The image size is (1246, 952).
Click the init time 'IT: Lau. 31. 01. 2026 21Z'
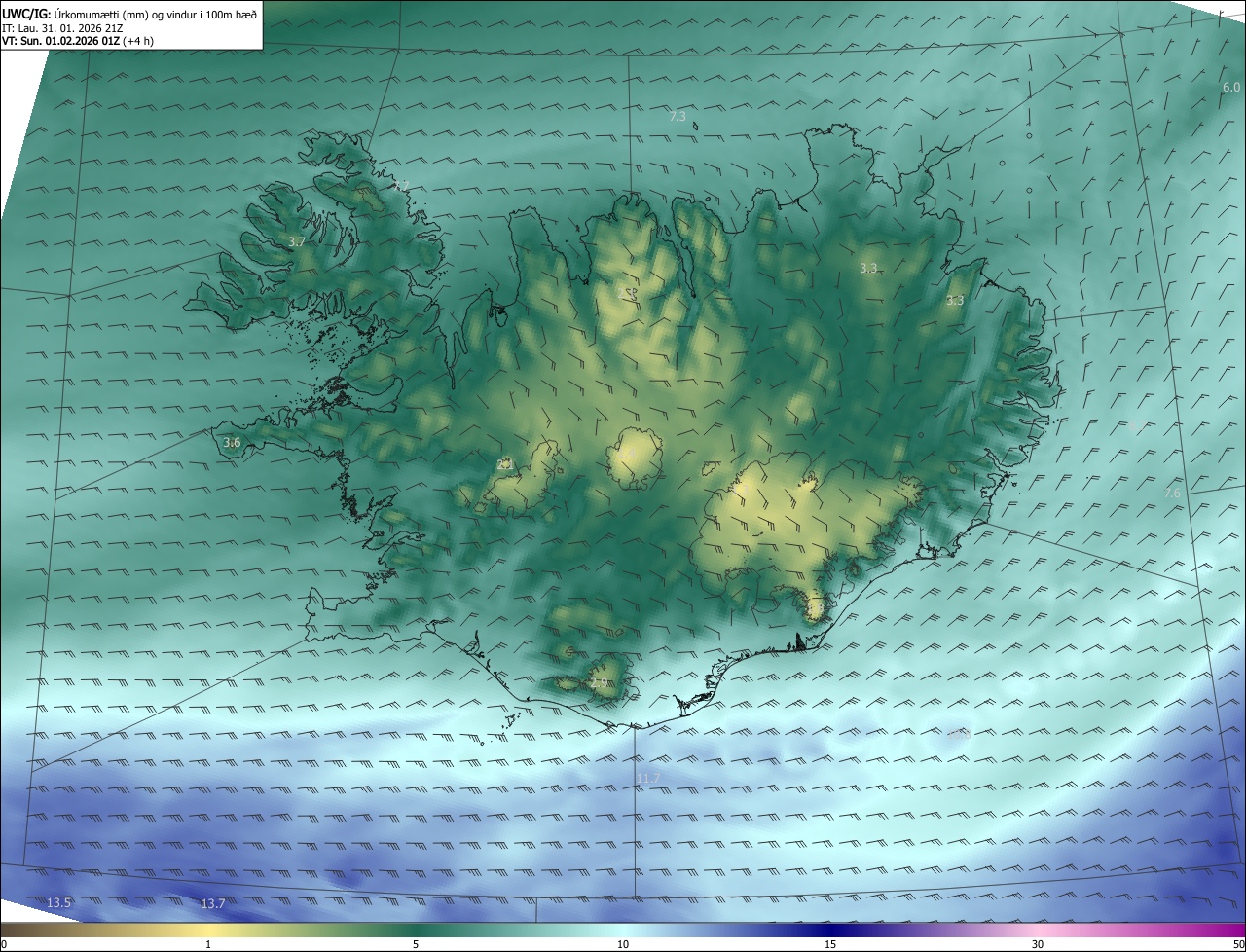click(x=62, y=27)
